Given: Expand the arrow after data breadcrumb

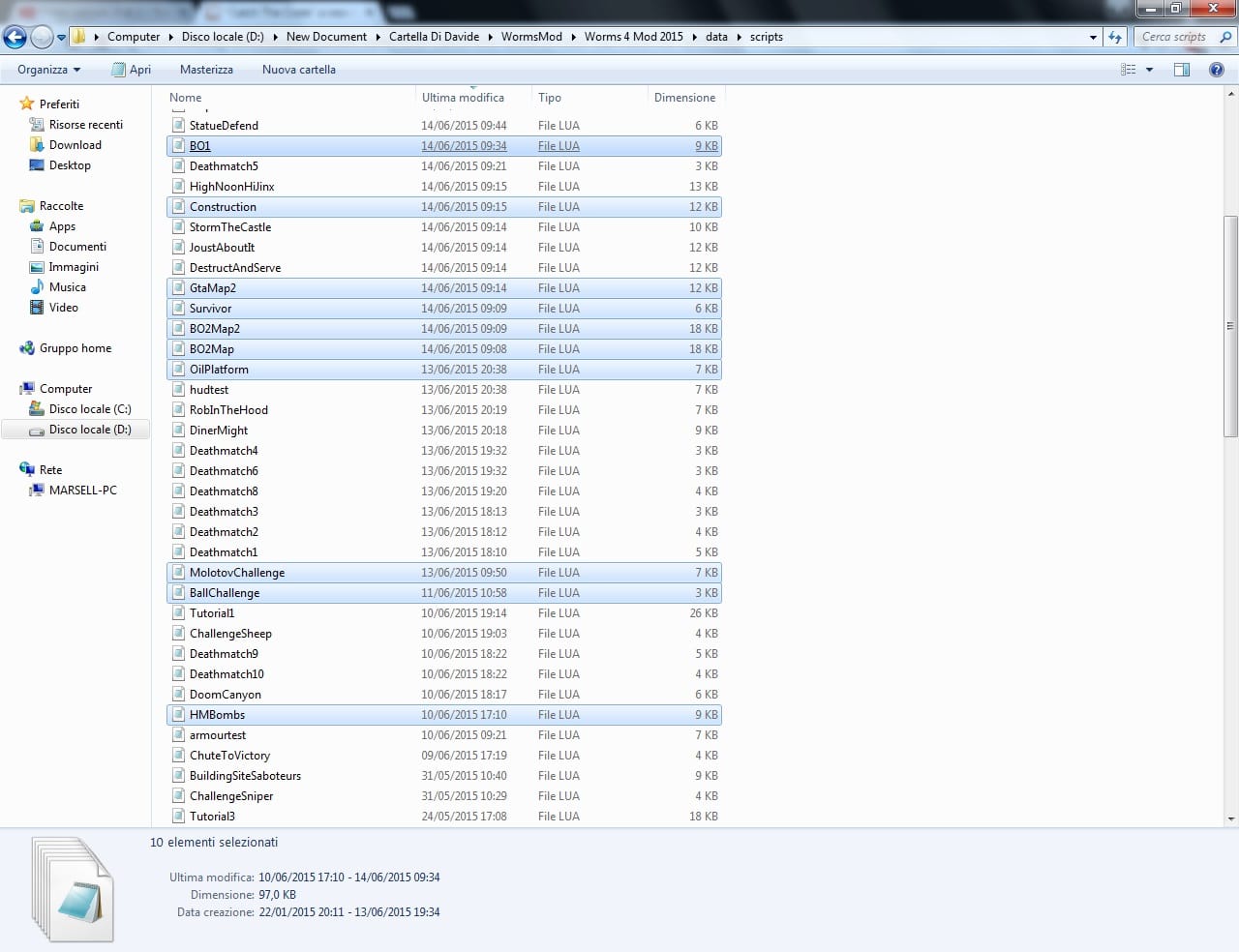Looking at the screenshot, I should click(x=739, y=37).
